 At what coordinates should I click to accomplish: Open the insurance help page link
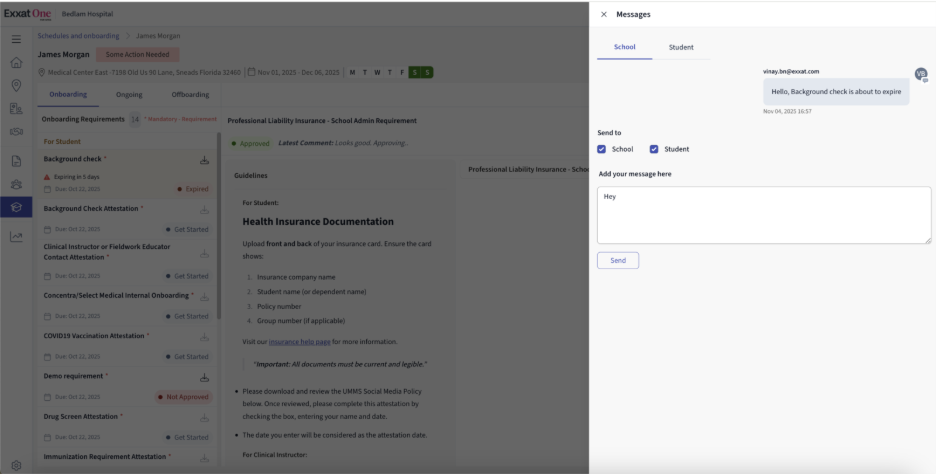tap(305, 342)
